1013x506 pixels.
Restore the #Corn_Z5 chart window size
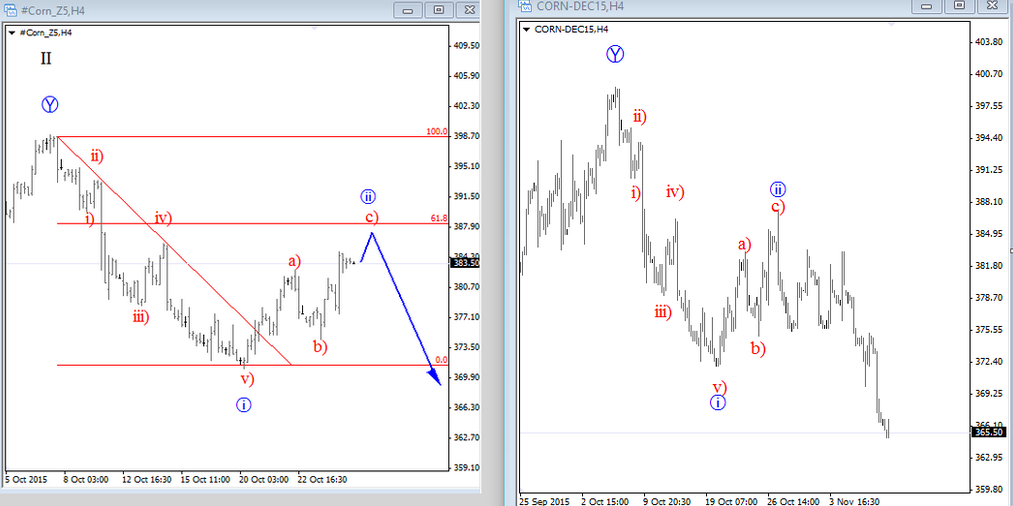pyautogui.click(x=438, y=10)
